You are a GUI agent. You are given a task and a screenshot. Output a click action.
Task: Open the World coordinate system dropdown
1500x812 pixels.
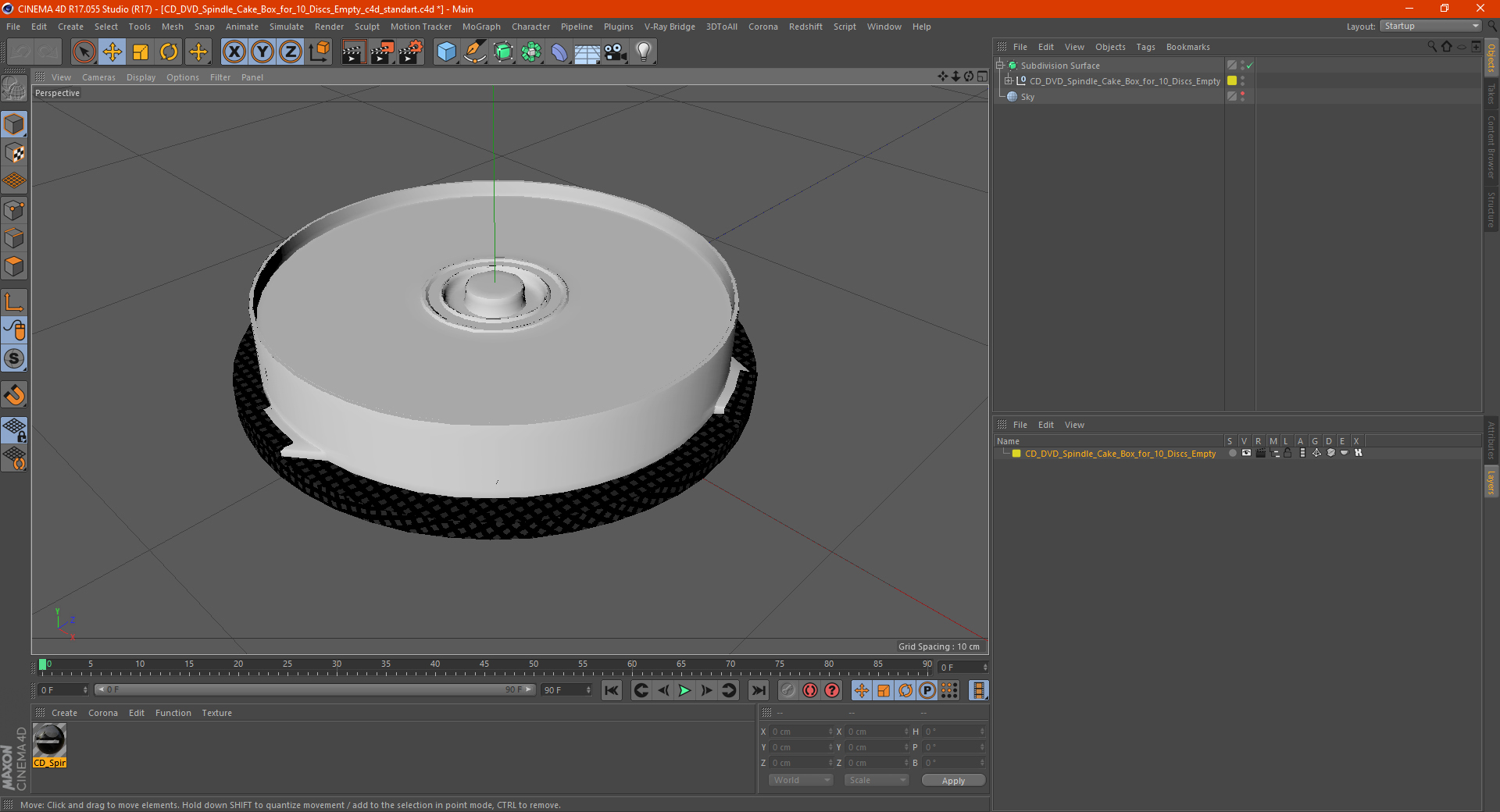[801, 780]
